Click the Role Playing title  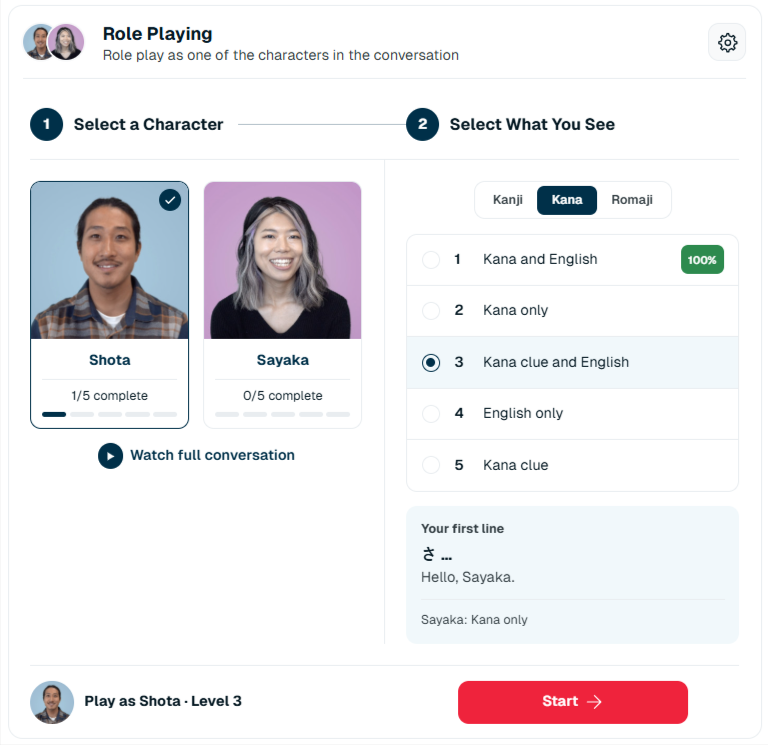coord(157,34)
